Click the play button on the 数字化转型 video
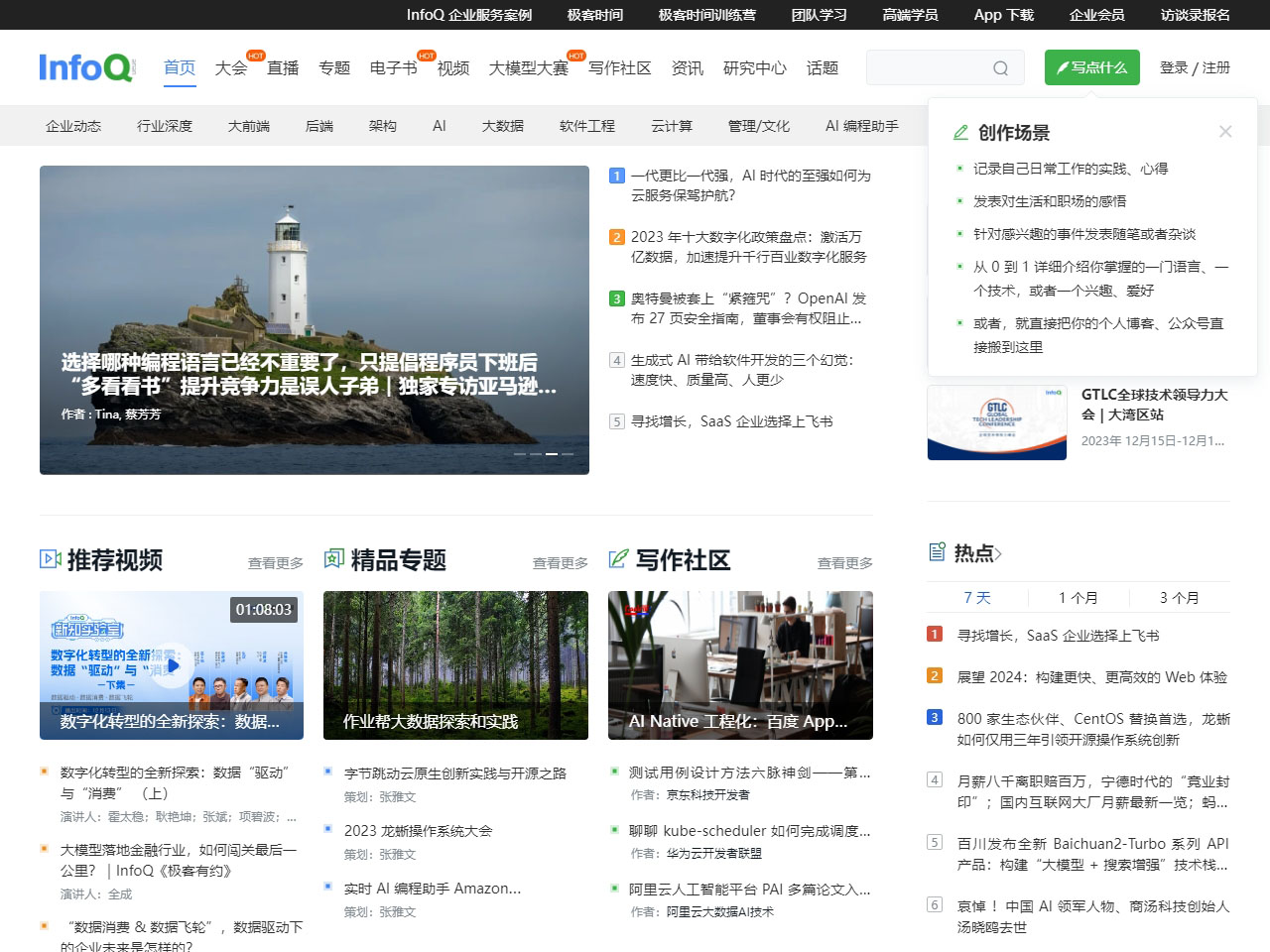This screenshot has height=952, width=1270. pyautogui.click(x=172, y=665)
